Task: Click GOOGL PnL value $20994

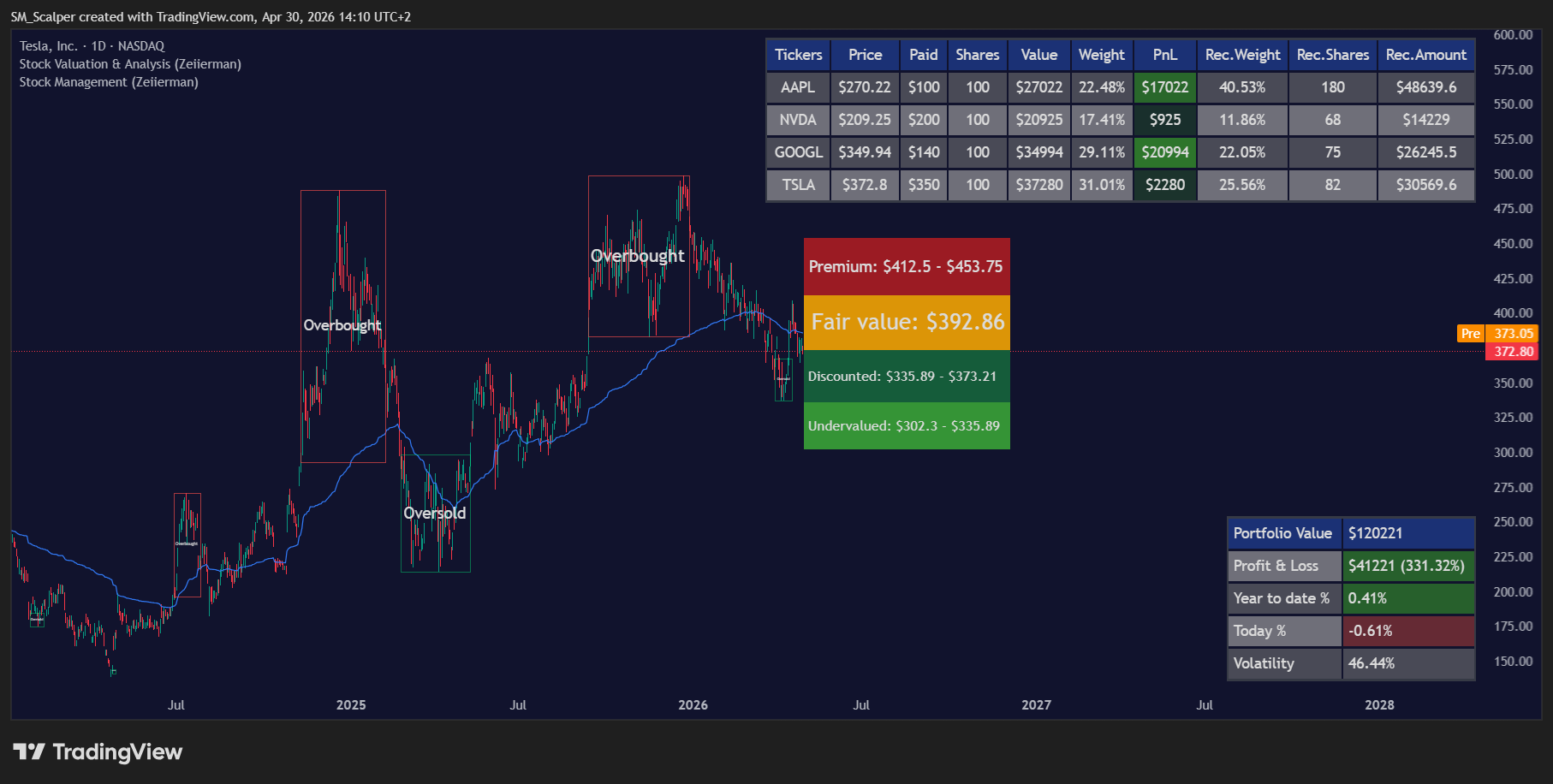Action: coord(1165,152)
